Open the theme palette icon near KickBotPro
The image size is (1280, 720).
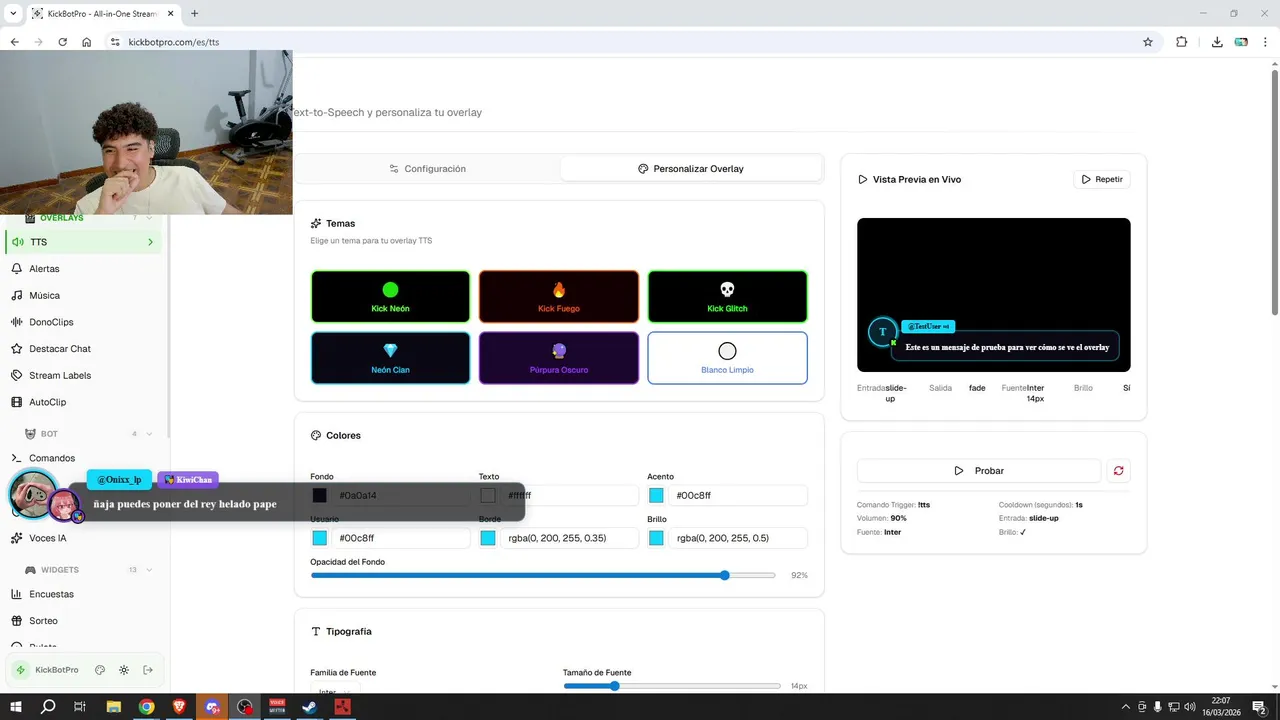[100, 670]
